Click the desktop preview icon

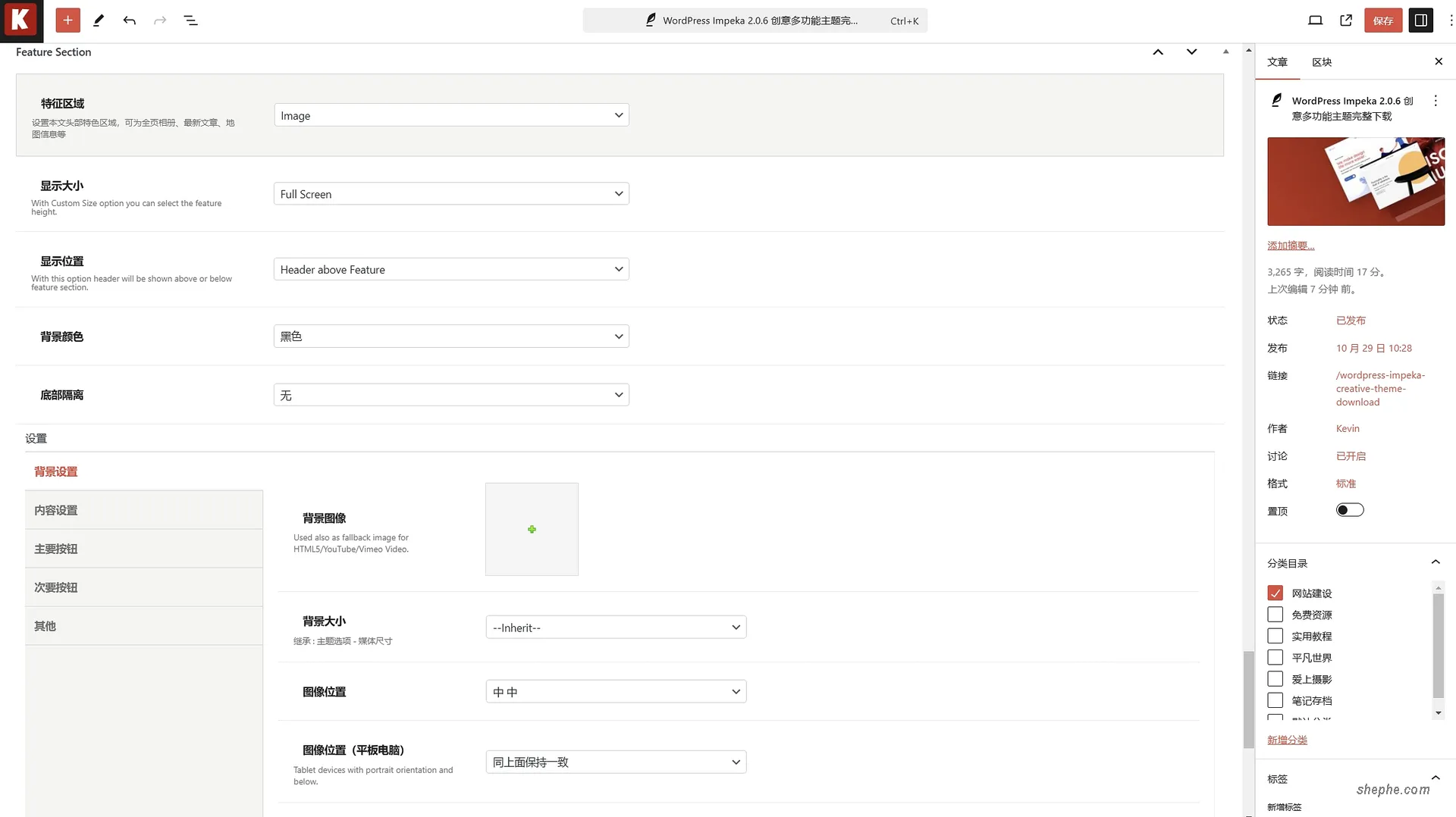tap(1316, 20)
